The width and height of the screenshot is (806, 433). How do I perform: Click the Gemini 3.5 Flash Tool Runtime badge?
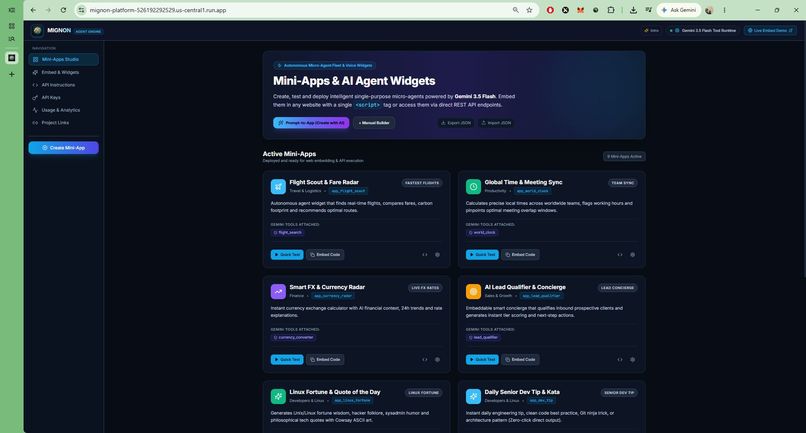(x=705, y=30)
